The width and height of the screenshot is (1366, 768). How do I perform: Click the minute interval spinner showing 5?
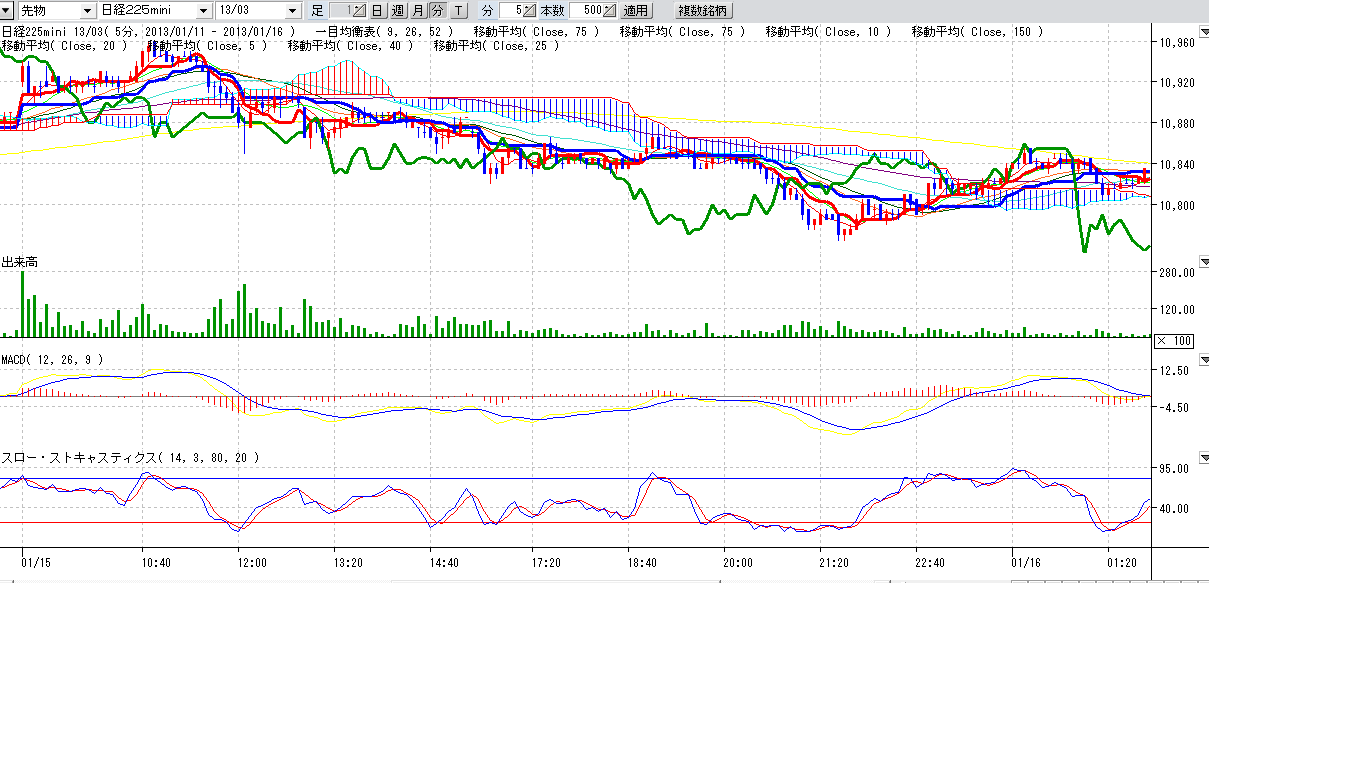(x=520, y=11)
